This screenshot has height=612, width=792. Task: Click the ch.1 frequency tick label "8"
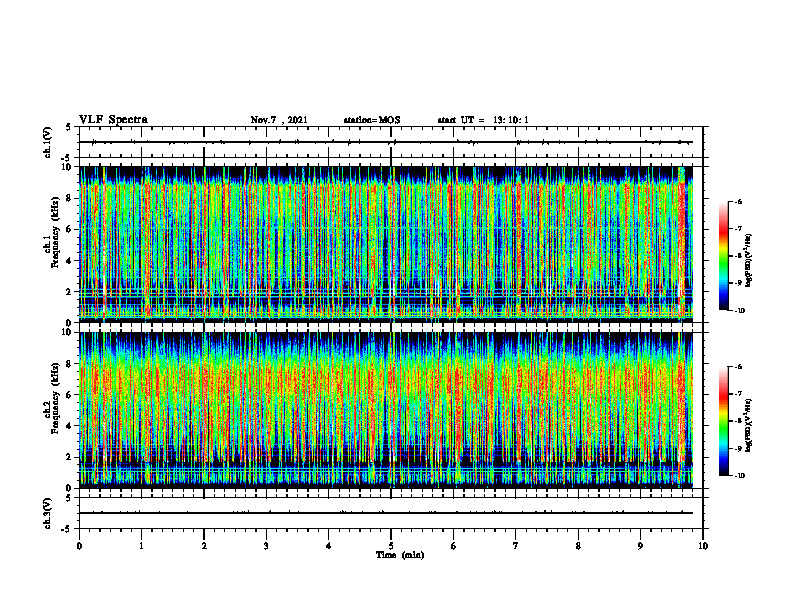coord(69,198)
